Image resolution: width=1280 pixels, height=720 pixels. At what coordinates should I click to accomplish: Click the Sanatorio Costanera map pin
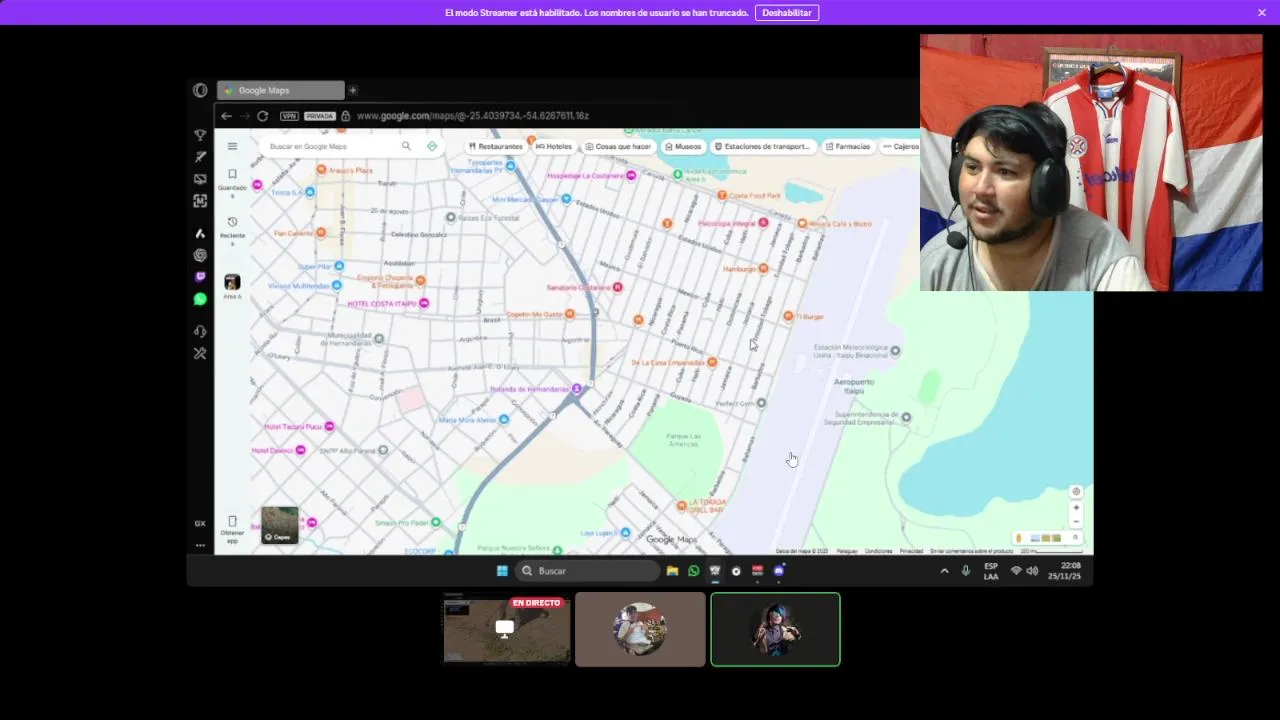pos(617,287)
